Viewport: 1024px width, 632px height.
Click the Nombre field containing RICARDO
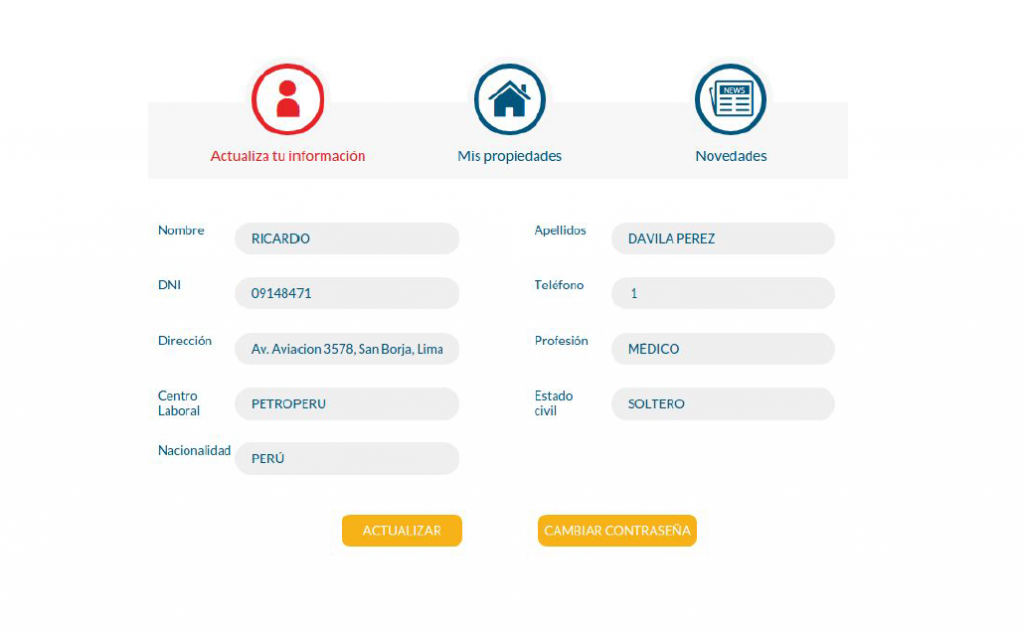point(347,238)
